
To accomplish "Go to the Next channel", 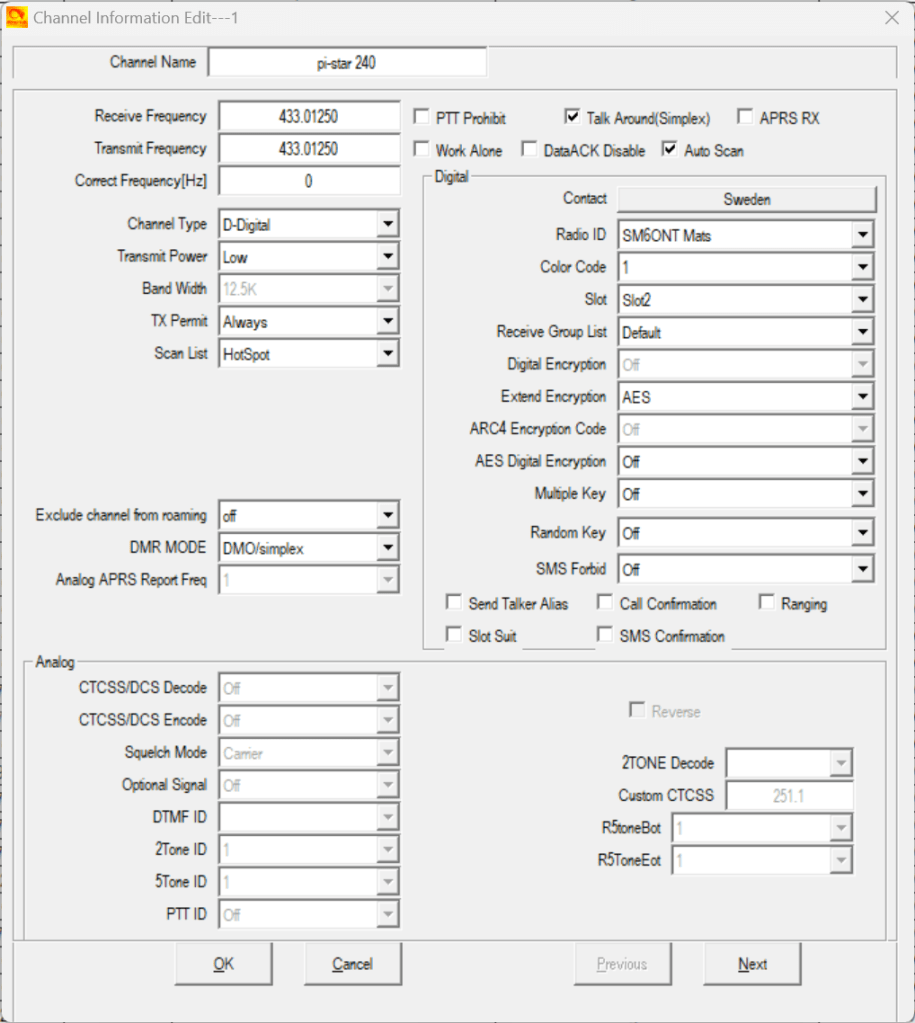I will pos(752,964).
